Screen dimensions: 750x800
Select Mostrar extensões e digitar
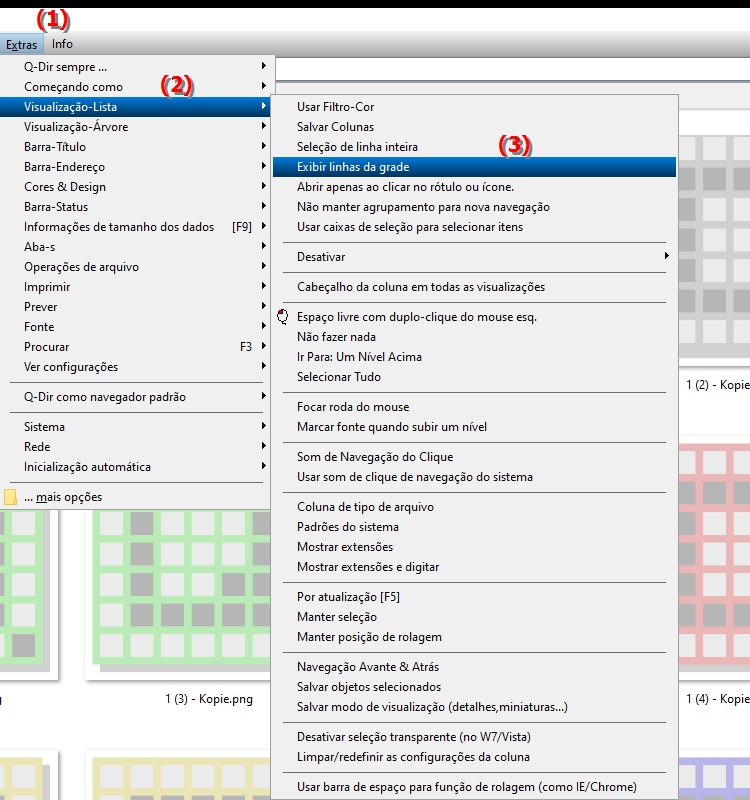tap(474, 567)
